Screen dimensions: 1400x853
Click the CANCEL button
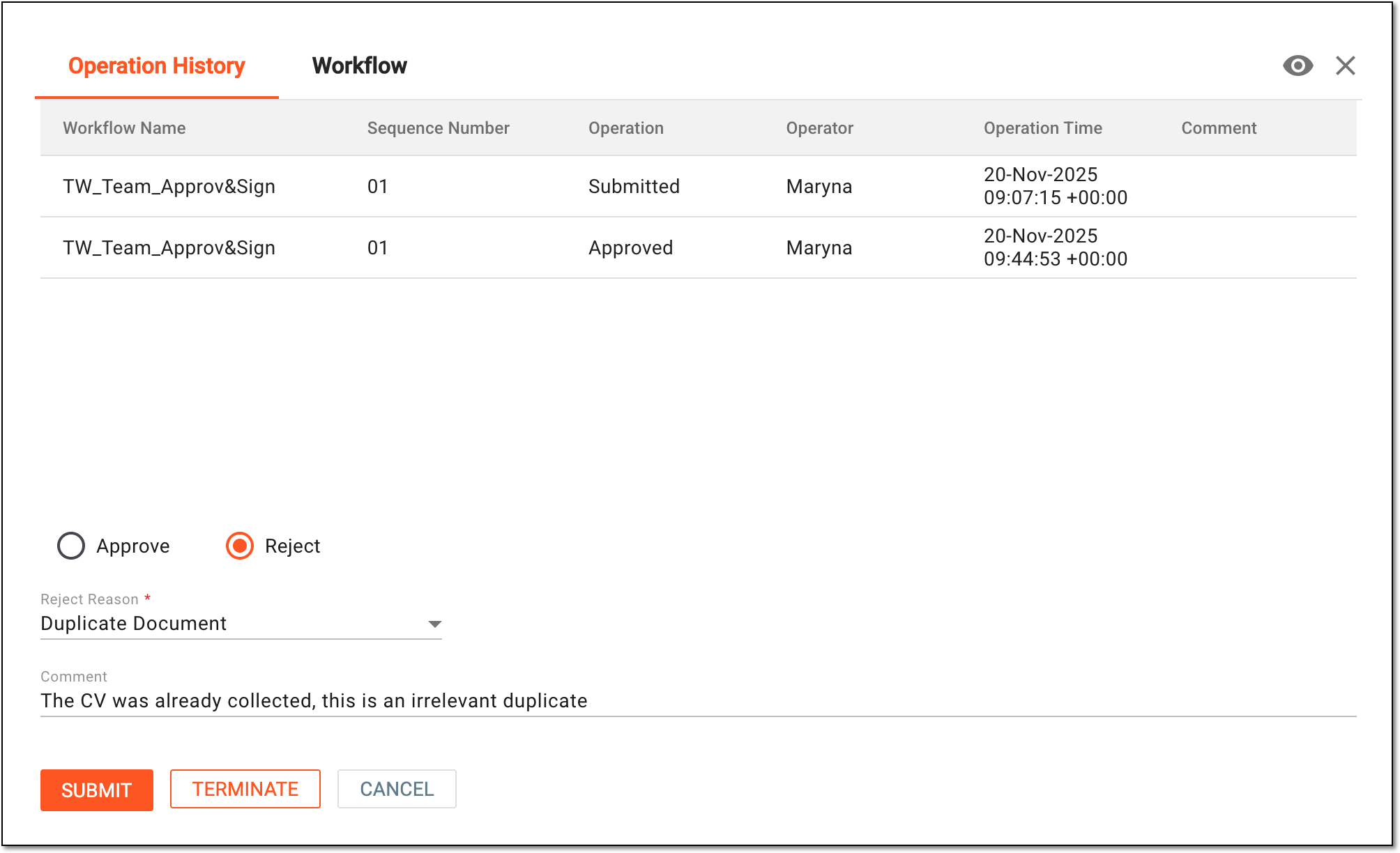tap(397, 789)
